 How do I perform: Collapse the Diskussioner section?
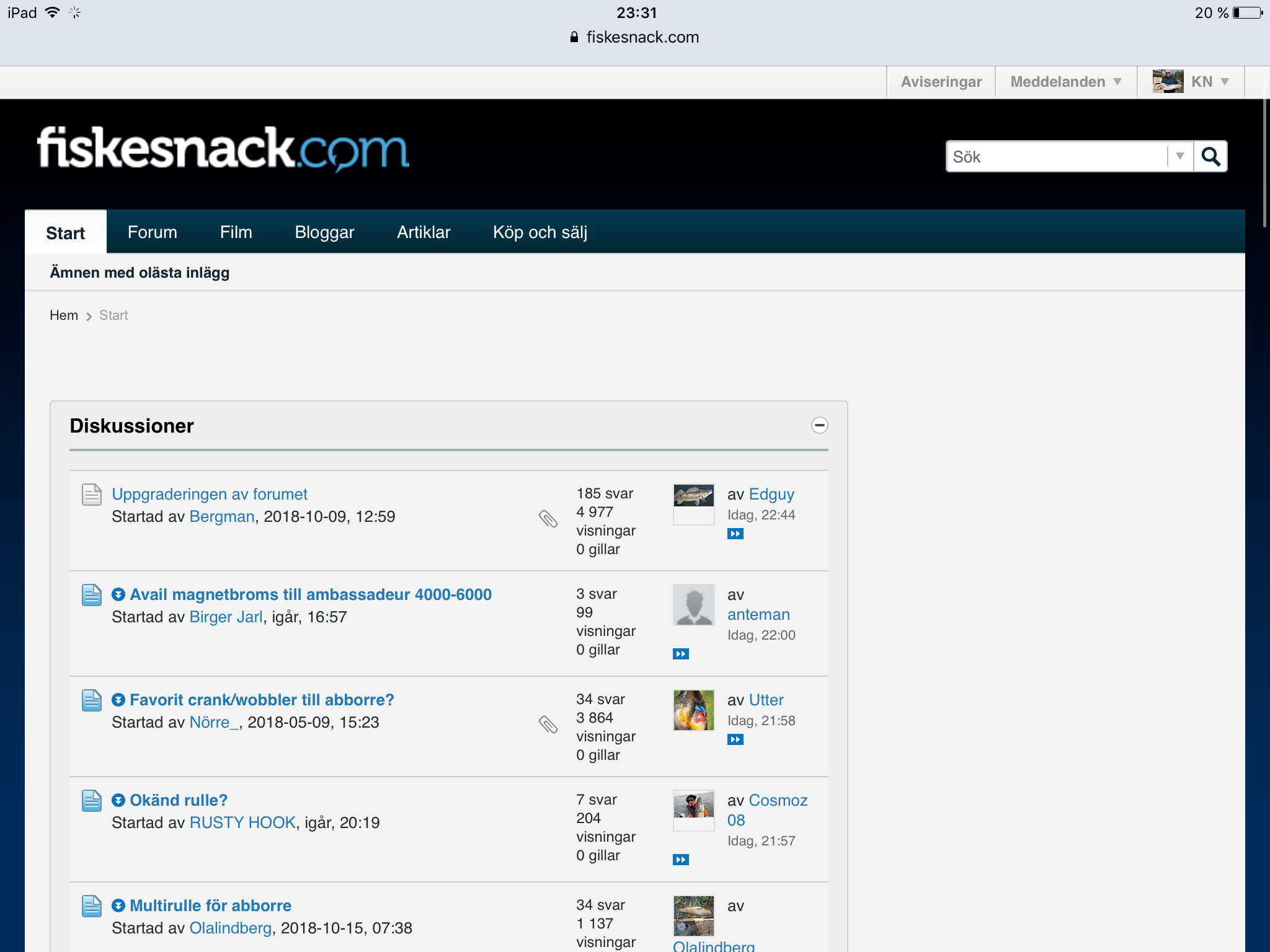tap(819, 425)
